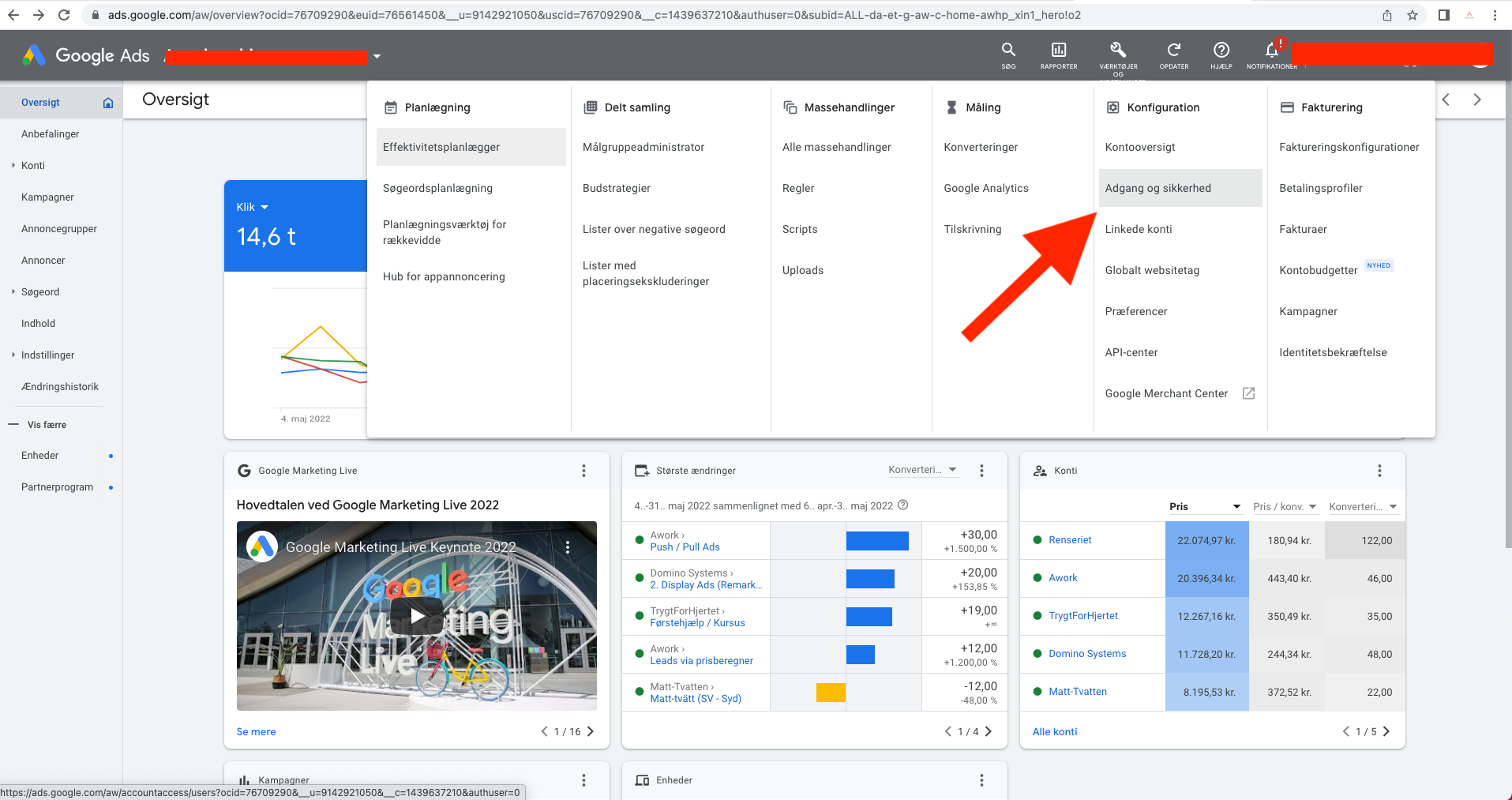Click the next arrow beside Oversigt header
Viewport: 1512px width, 800px height.
point(1477,100)
